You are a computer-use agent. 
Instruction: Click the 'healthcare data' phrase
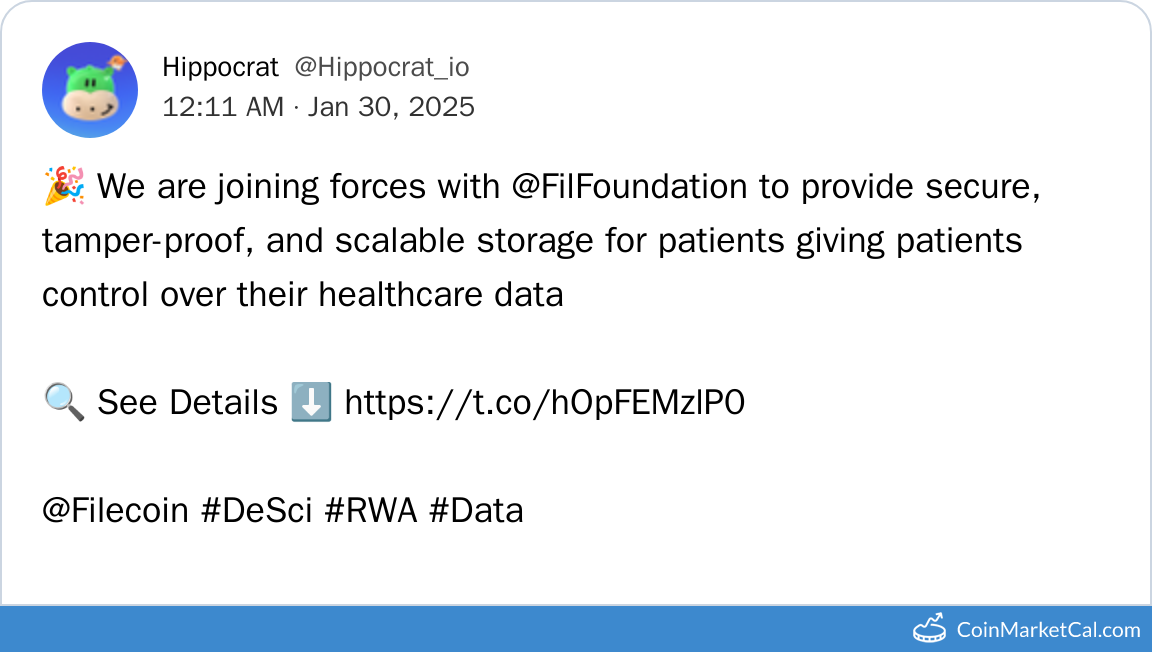440,295
